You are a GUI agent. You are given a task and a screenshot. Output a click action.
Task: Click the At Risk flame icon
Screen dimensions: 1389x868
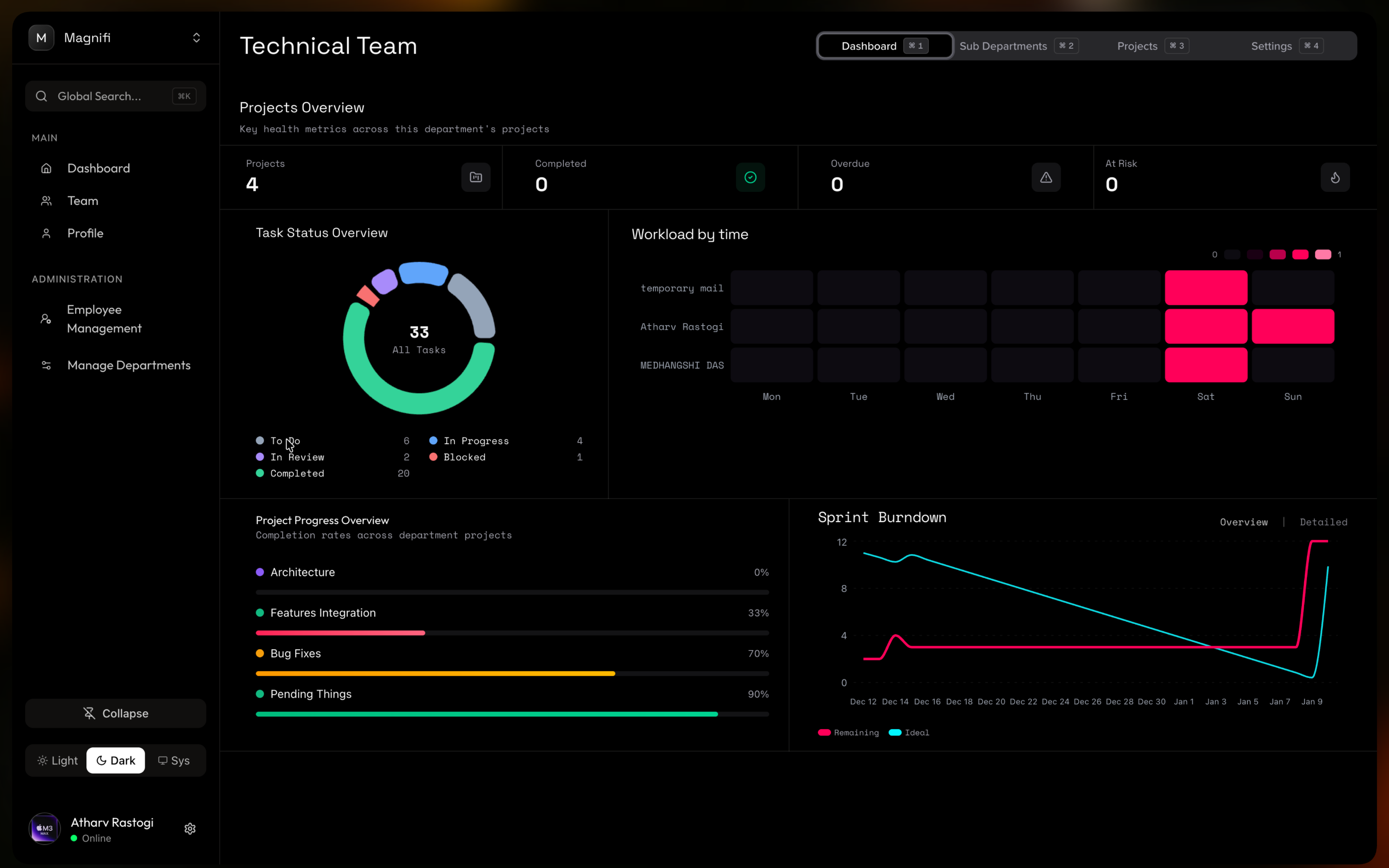[x=1335, y=177]
